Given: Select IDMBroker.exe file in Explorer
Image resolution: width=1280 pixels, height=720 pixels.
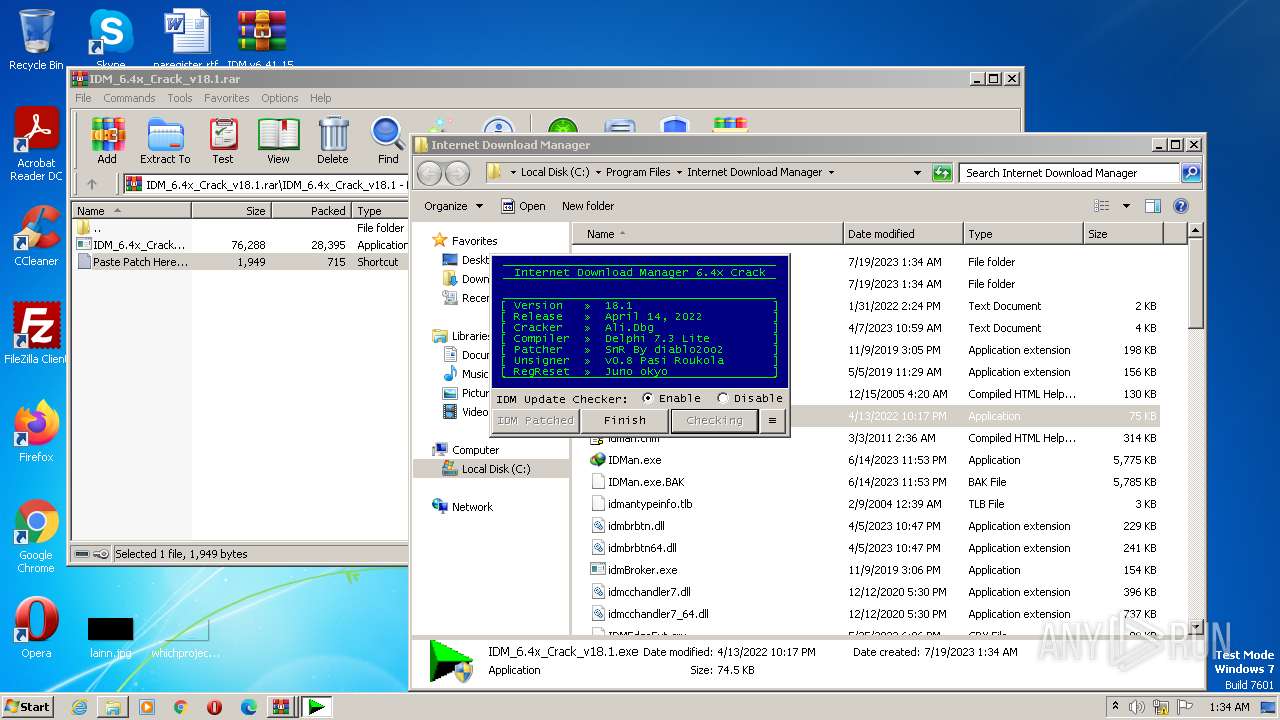Looking at the screenshot, I should [x=642, y=570].
